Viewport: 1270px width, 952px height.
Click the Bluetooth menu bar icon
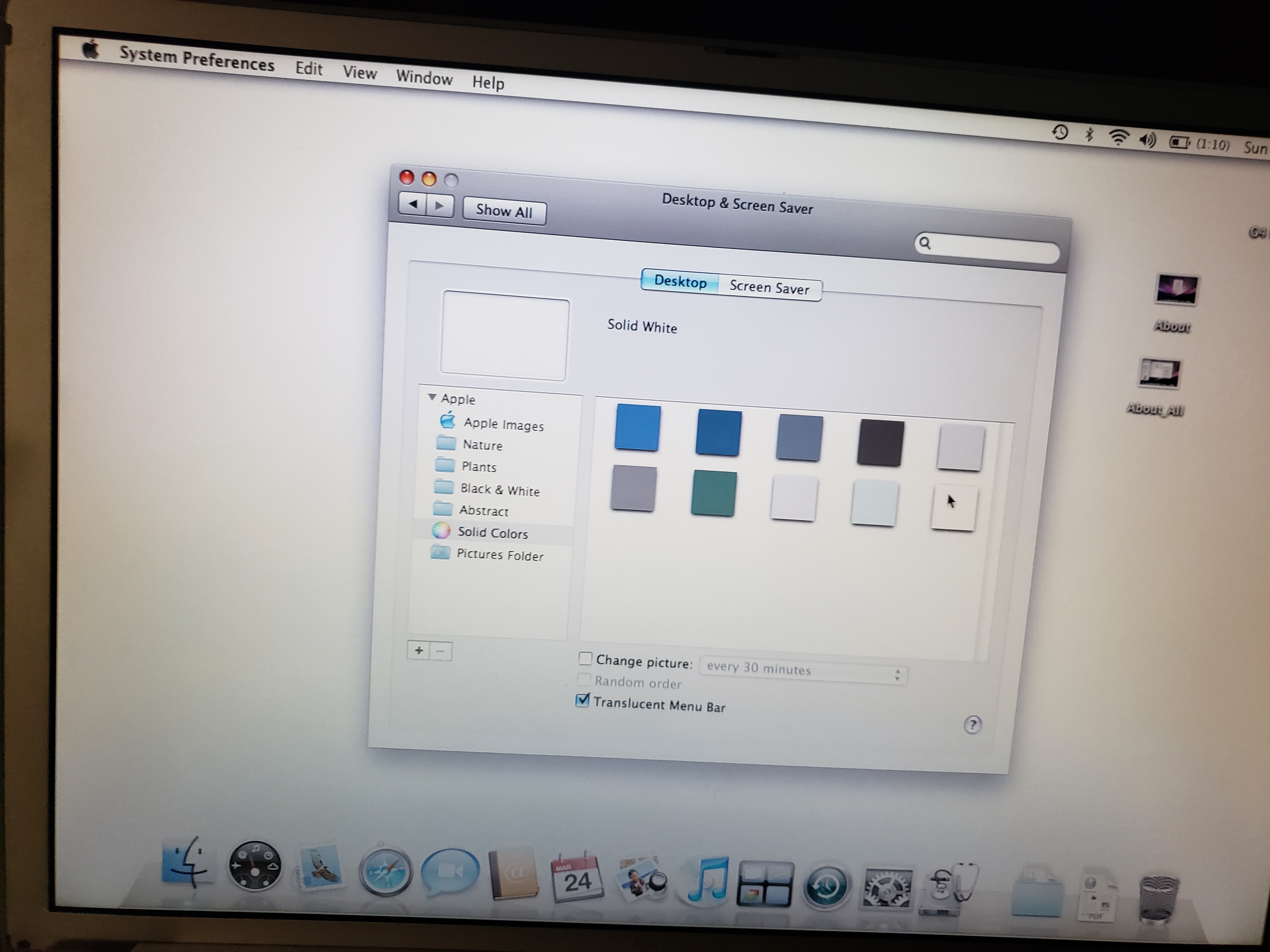click(1089, 135)
